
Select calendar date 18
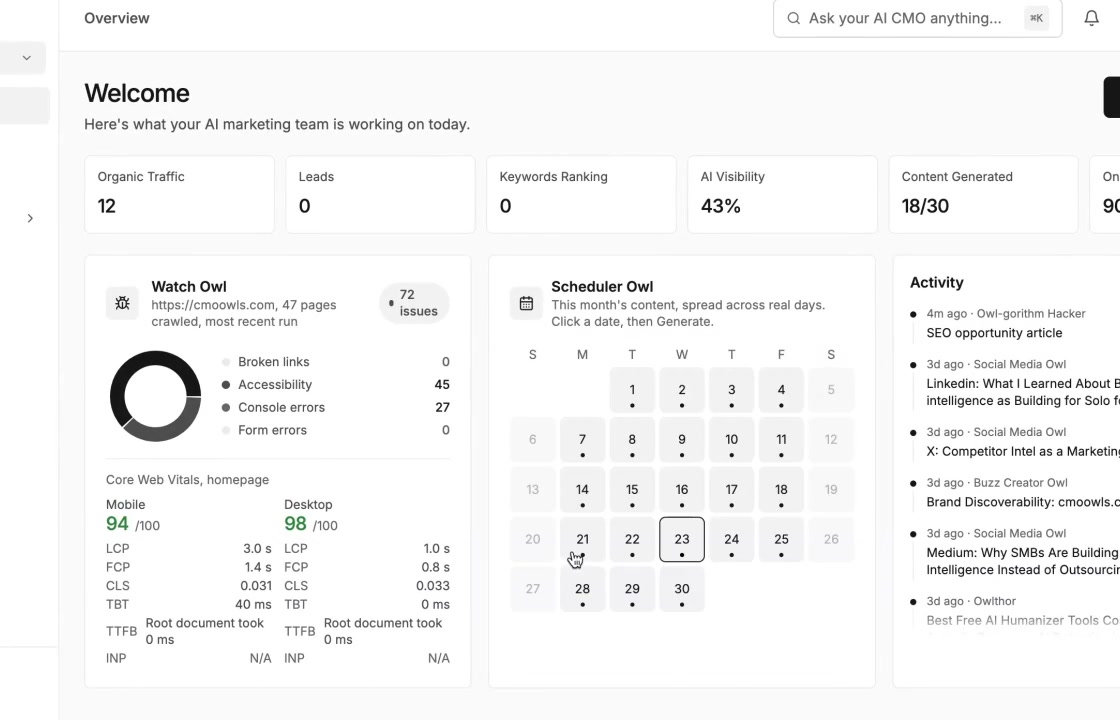[781, 490]
